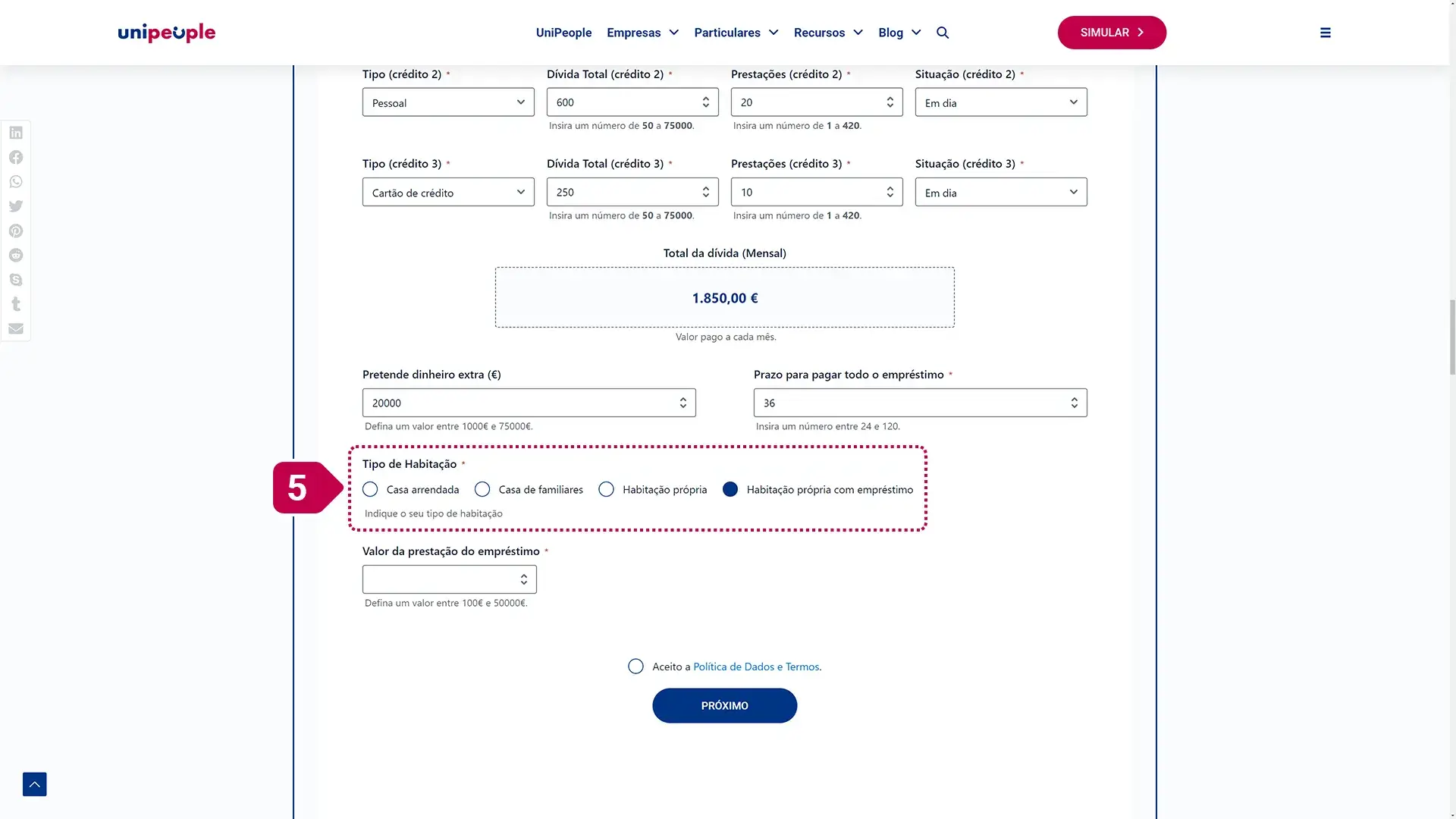
Task: Expand Situação (crédito 2) dropdown
Action: pyautogui.click(x=1000, y=102)
